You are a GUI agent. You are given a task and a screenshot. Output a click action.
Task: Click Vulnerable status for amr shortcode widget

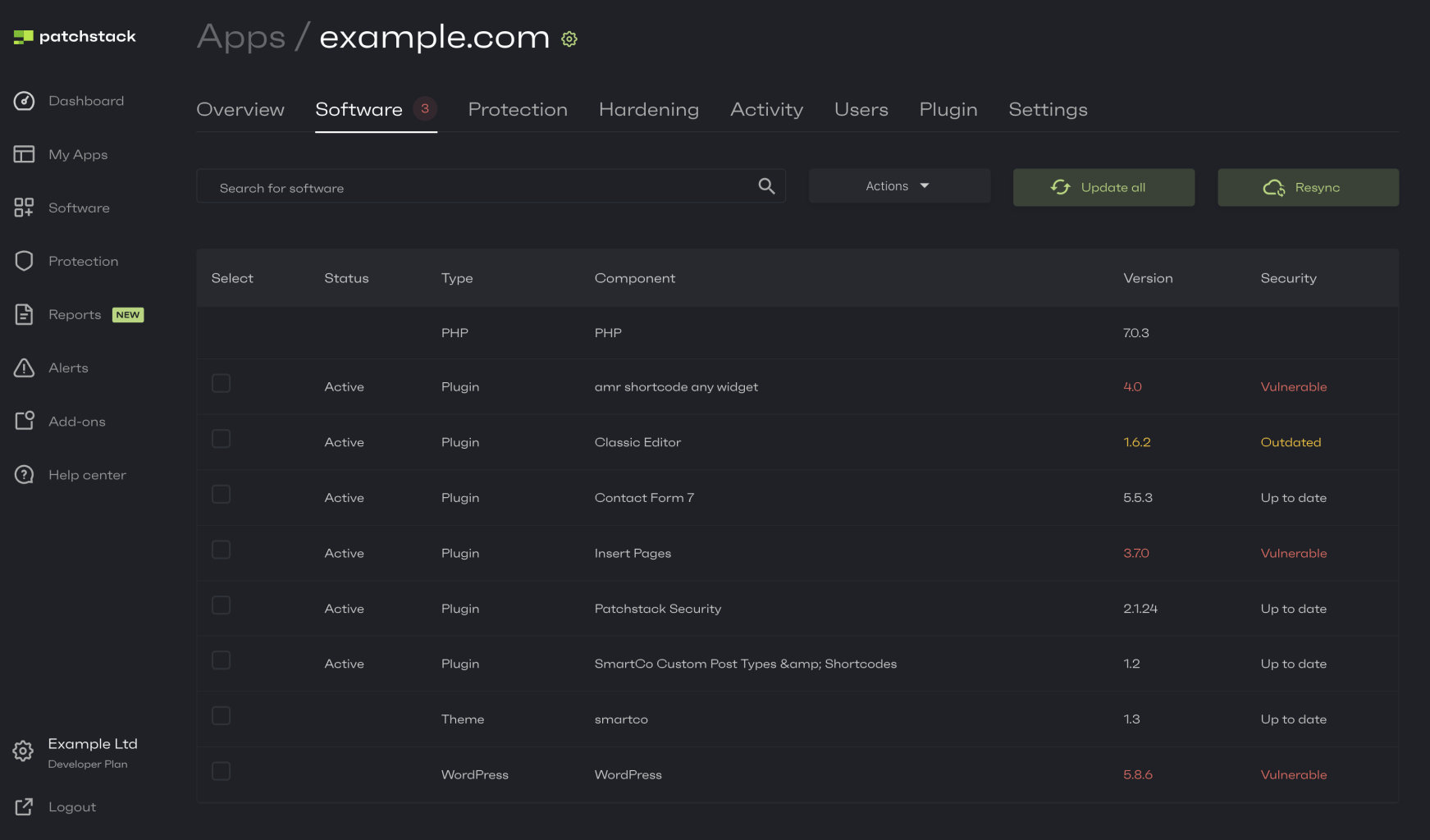(1293, 387)
